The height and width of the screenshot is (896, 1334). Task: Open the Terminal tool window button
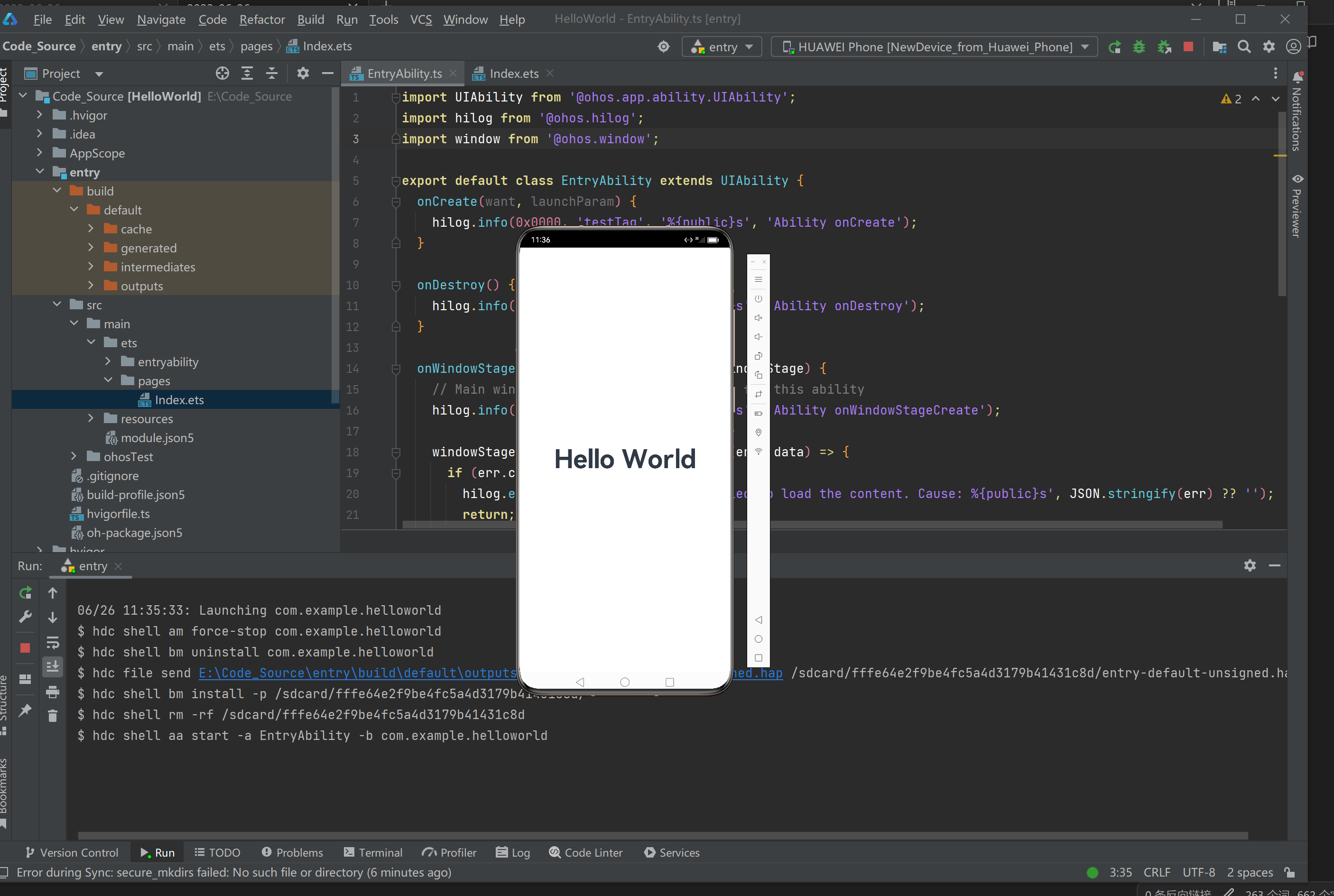point(373,852)
